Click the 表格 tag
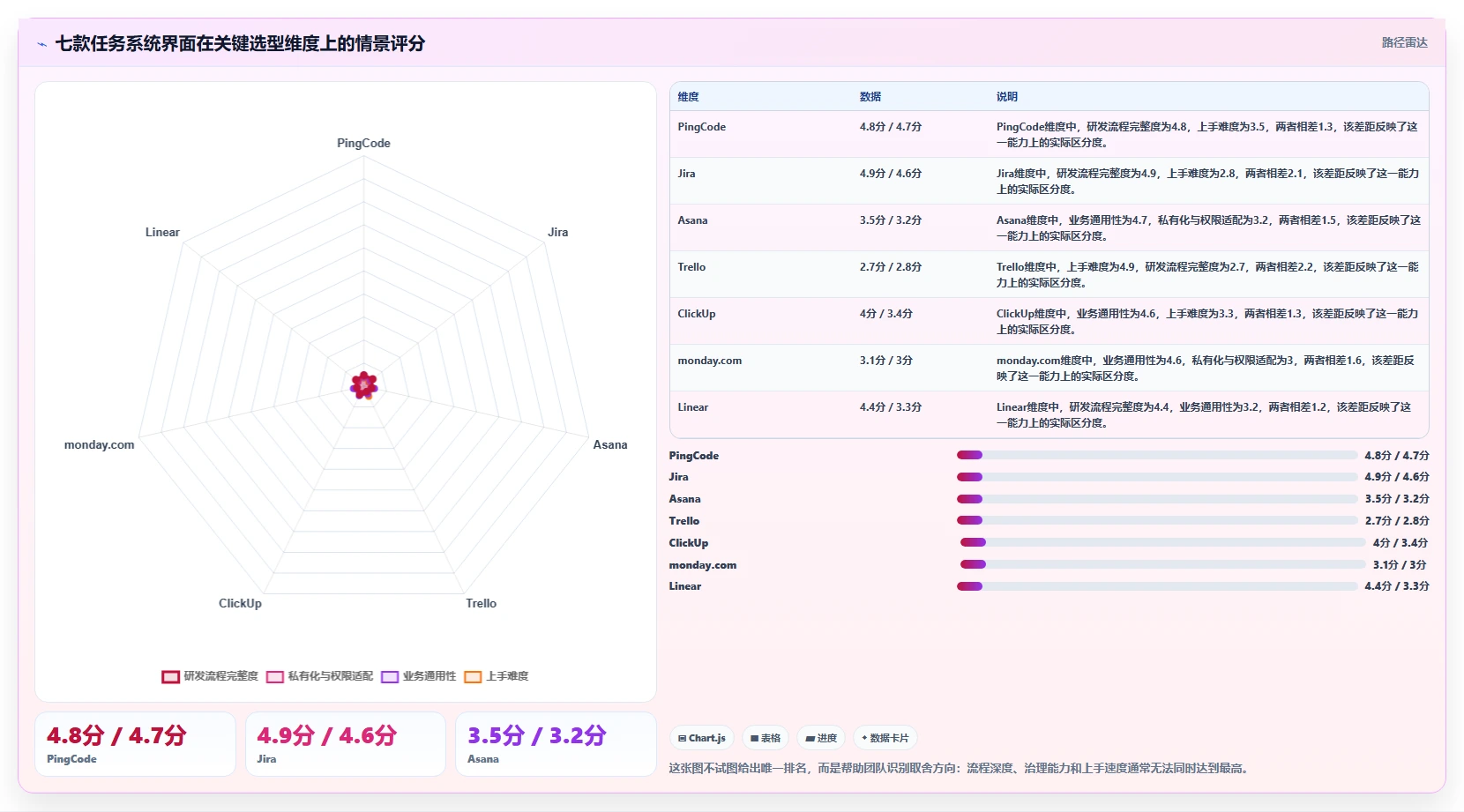The image size is (1464, 812). tap(766, 738)
